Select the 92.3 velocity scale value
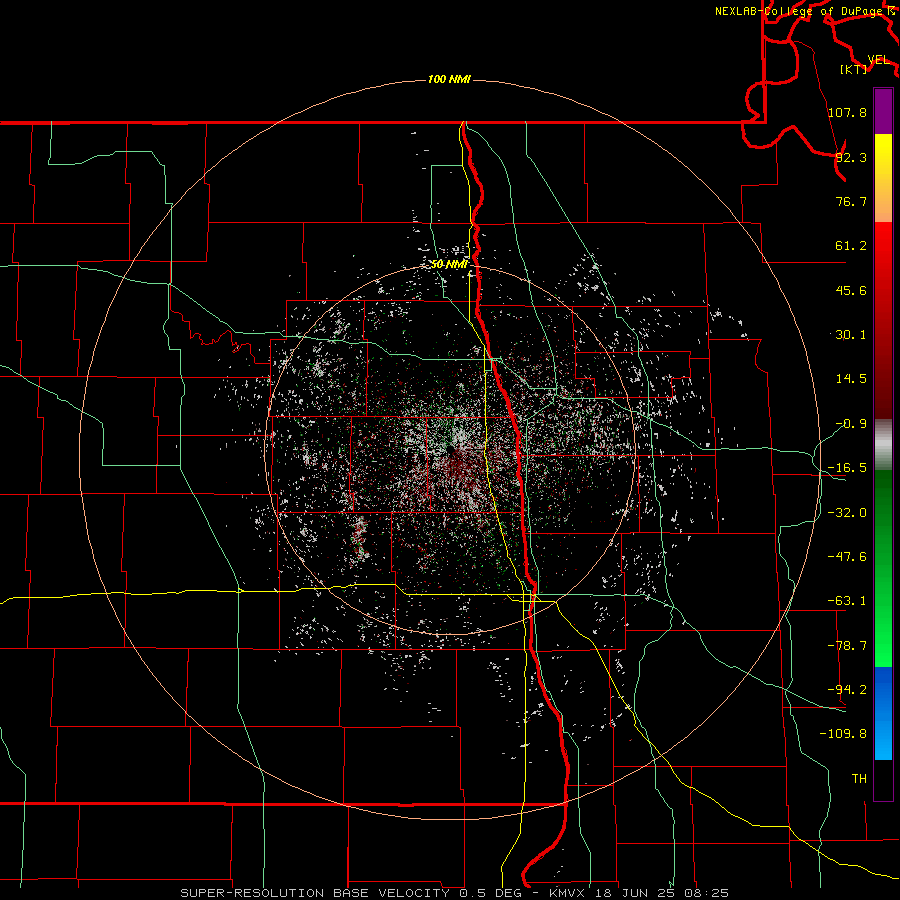 [851, 157]
